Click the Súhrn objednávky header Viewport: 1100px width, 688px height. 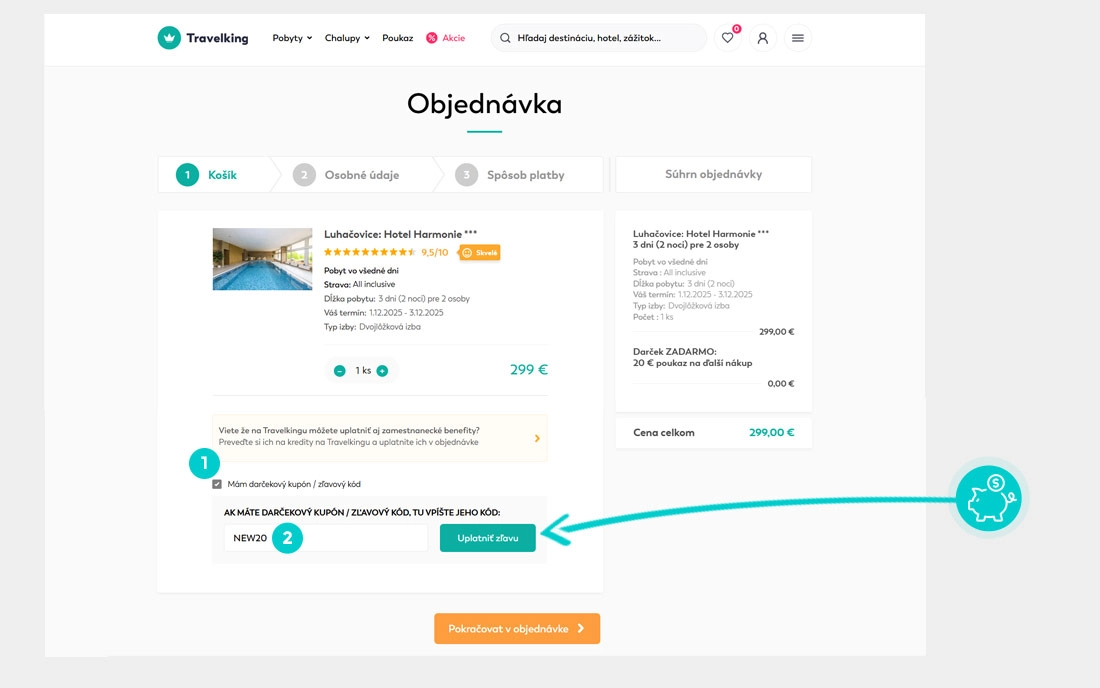tap(713, 174)
